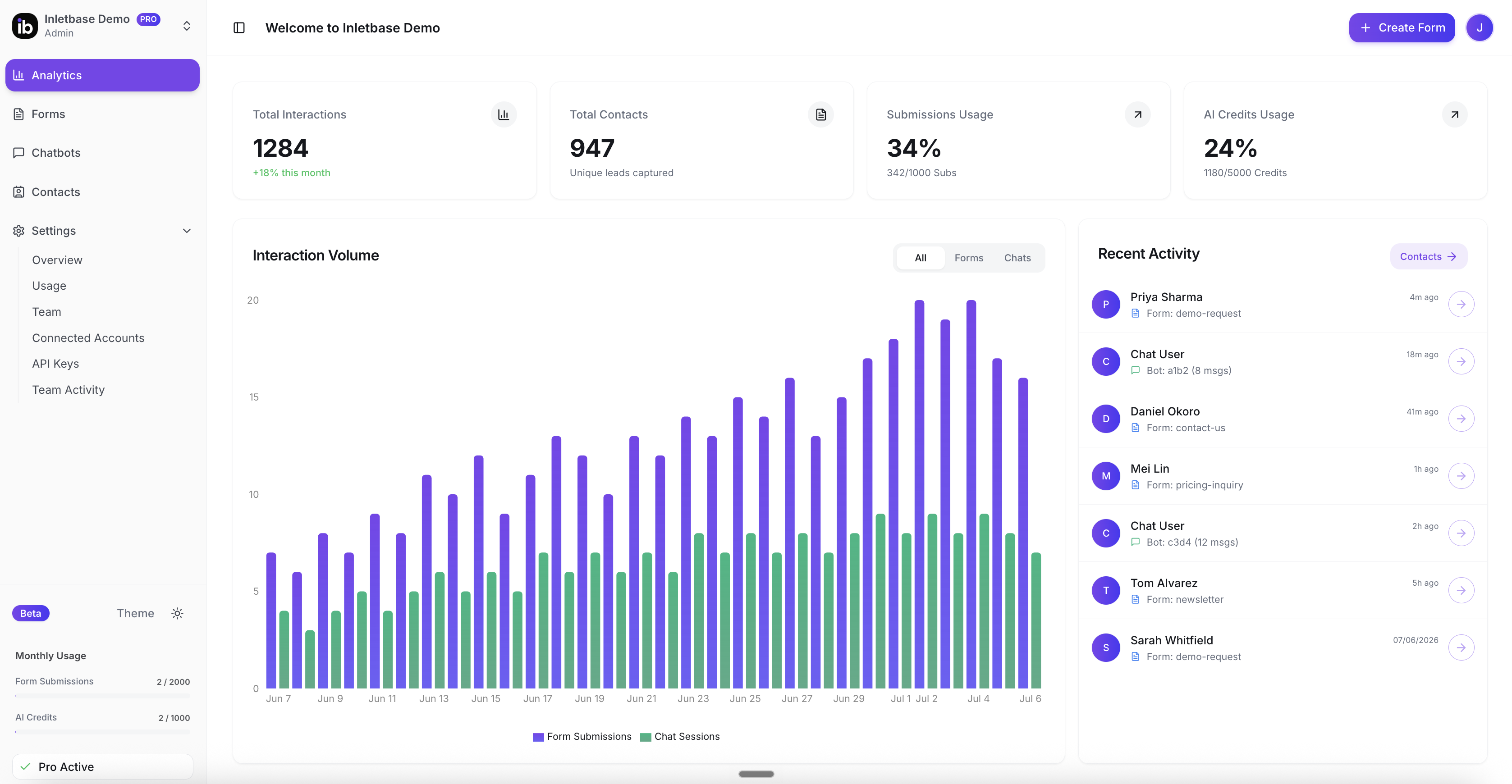
Task: Open AI Credits Usage arrow icon
Action: (x=1454, y=114)
